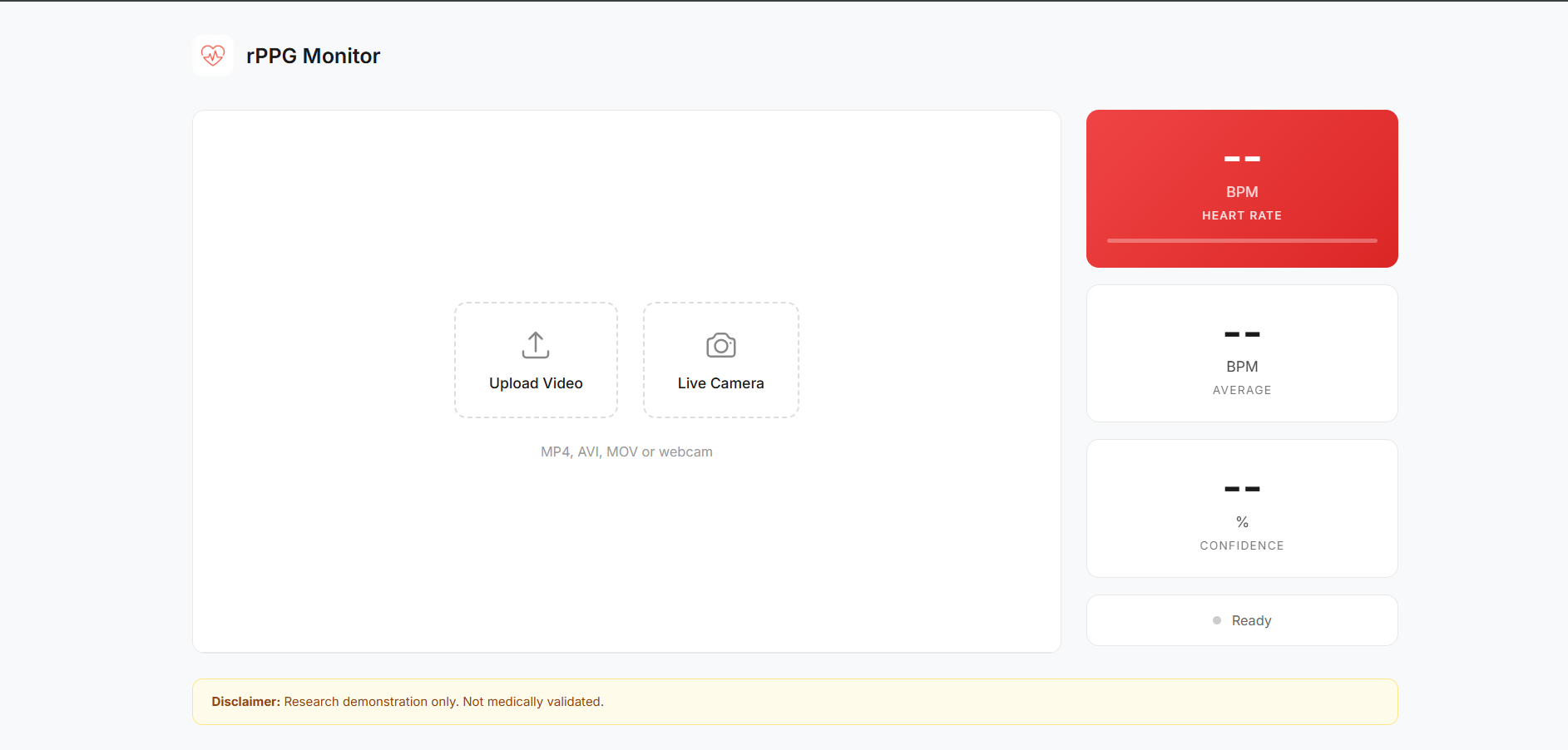Click the dashed Upload Video dropzone

tap(535, 360)
